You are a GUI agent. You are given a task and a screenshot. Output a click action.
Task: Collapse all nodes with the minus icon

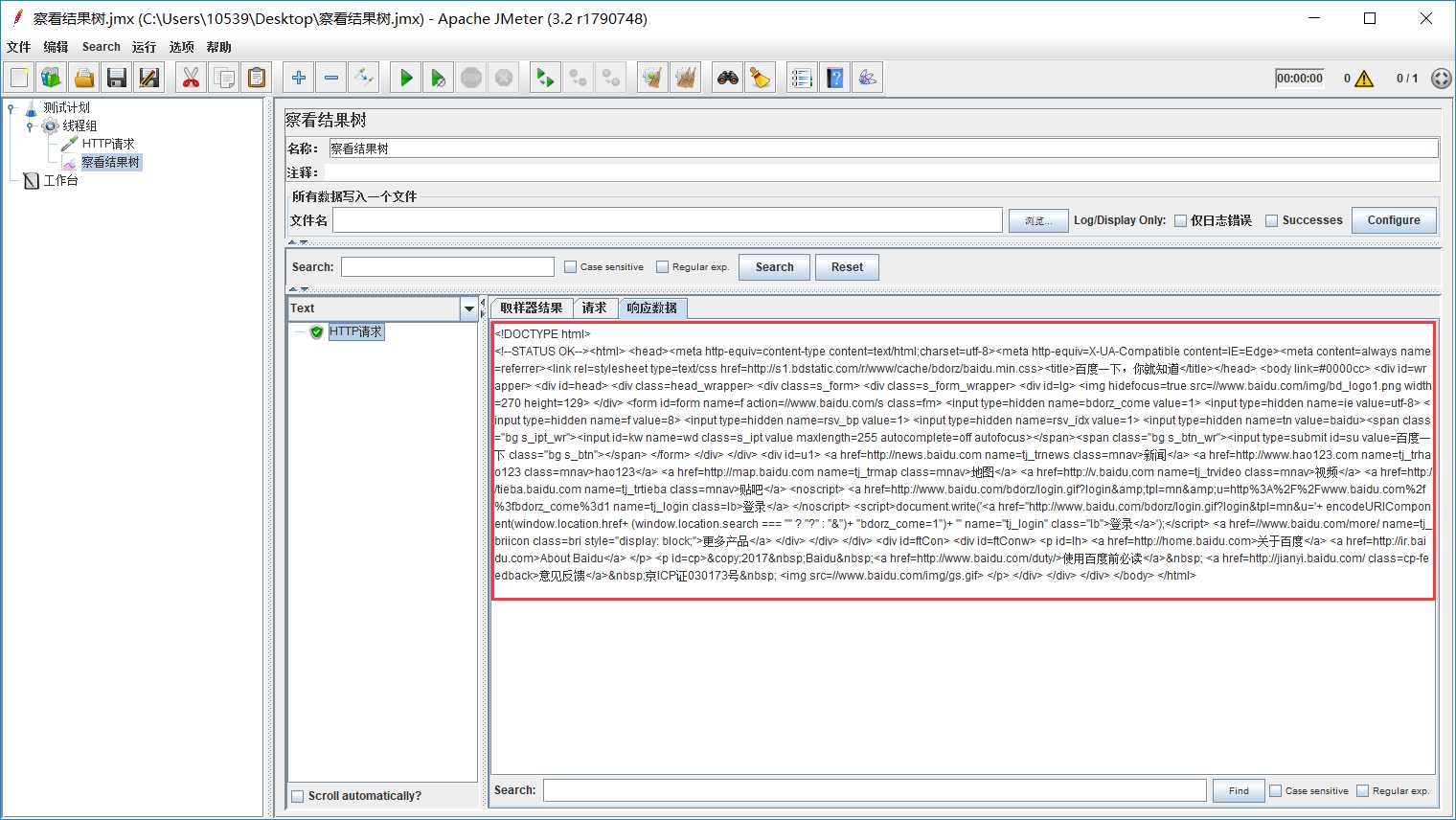tap(331, 78)
